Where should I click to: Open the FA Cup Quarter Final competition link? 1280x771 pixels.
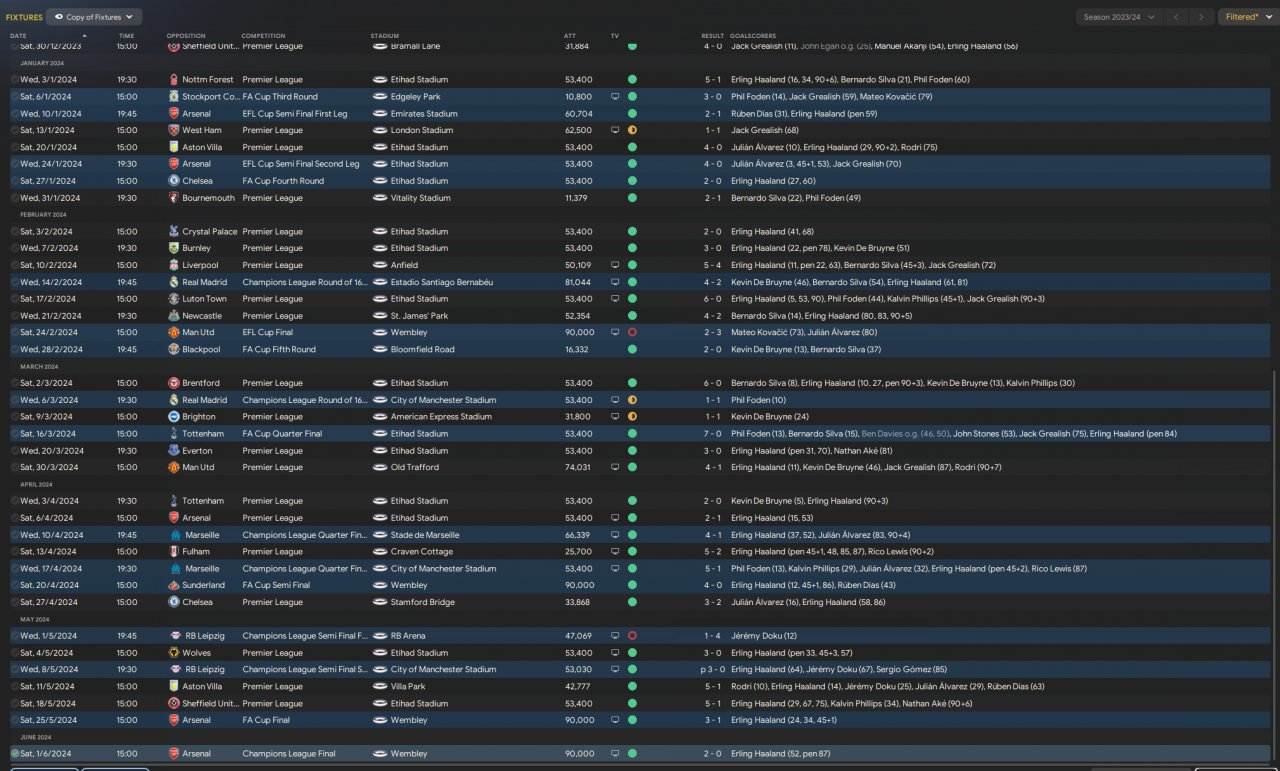(282, 434)
